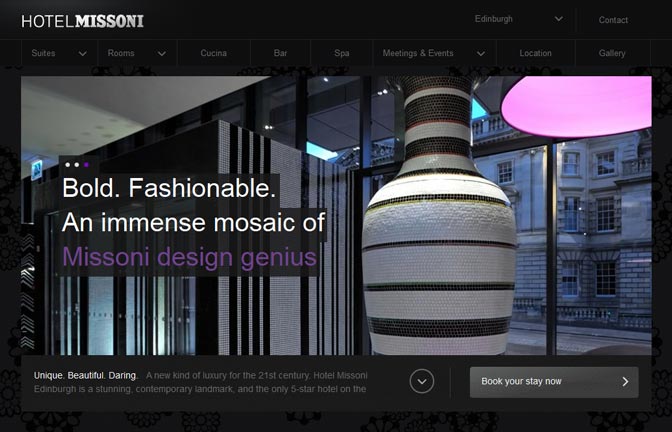Viewport: 672px width, 432px height.
Task: Open the Contact page
Action: tap(613, 20)
